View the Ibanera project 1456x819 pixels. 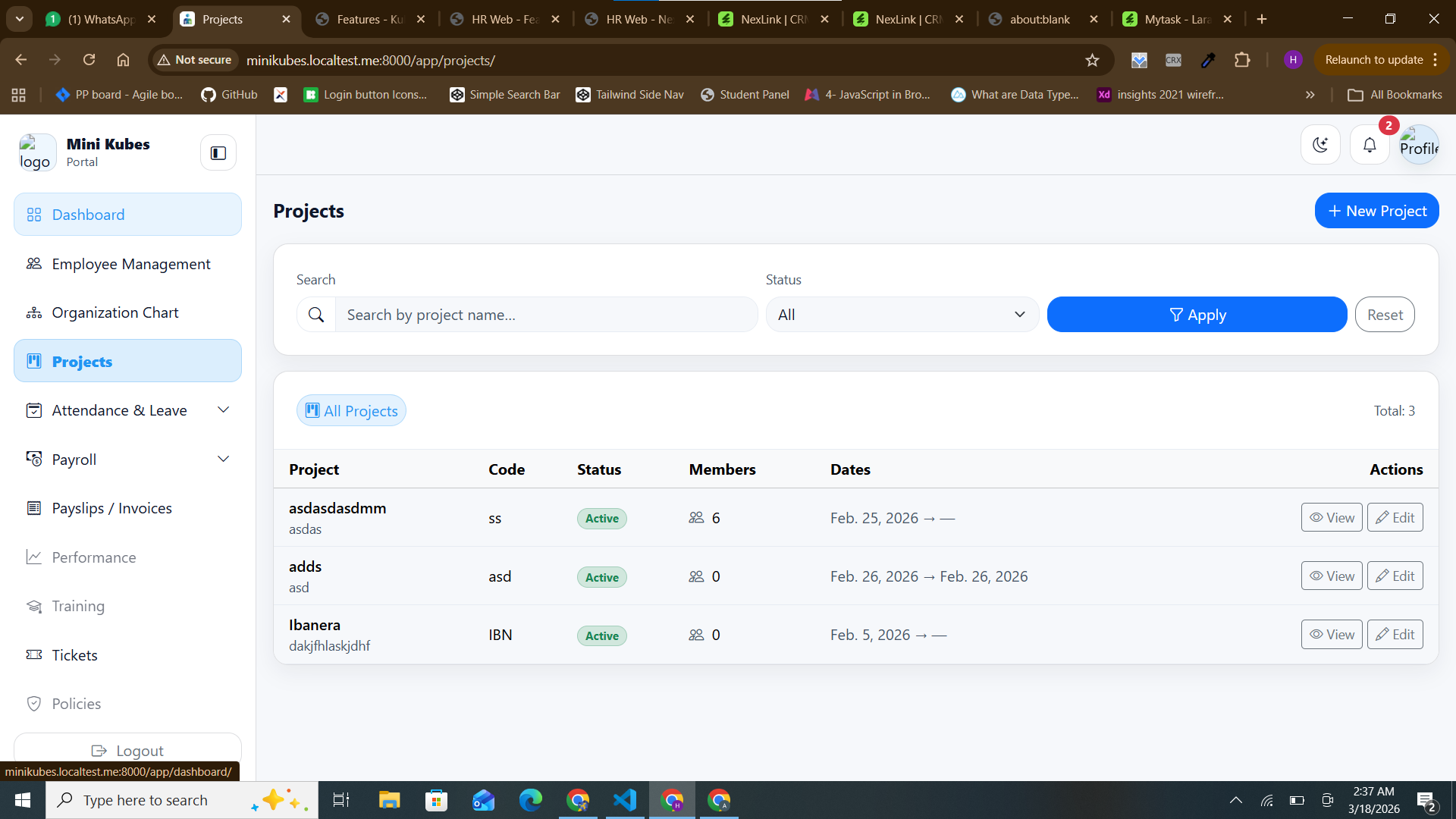click(1332, 635)
